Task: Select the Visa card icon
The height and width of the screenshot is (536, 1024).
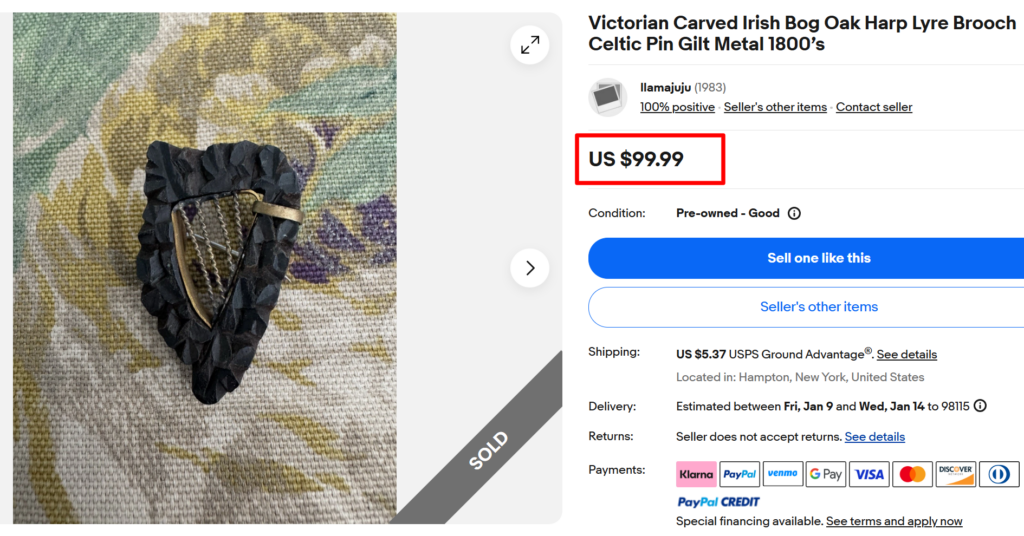Action: pyautogui.click(x=869, y=474)
